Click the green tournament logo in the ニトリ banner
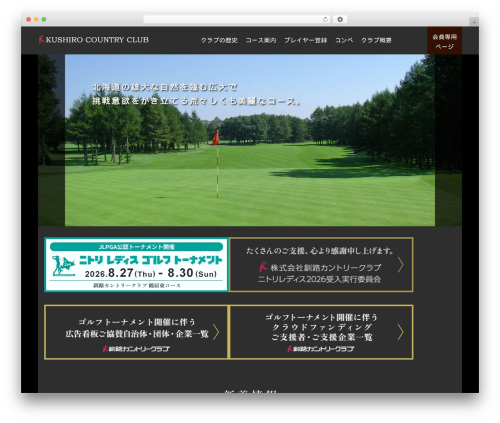The image size is (500, 423). (x=63, y=266)
